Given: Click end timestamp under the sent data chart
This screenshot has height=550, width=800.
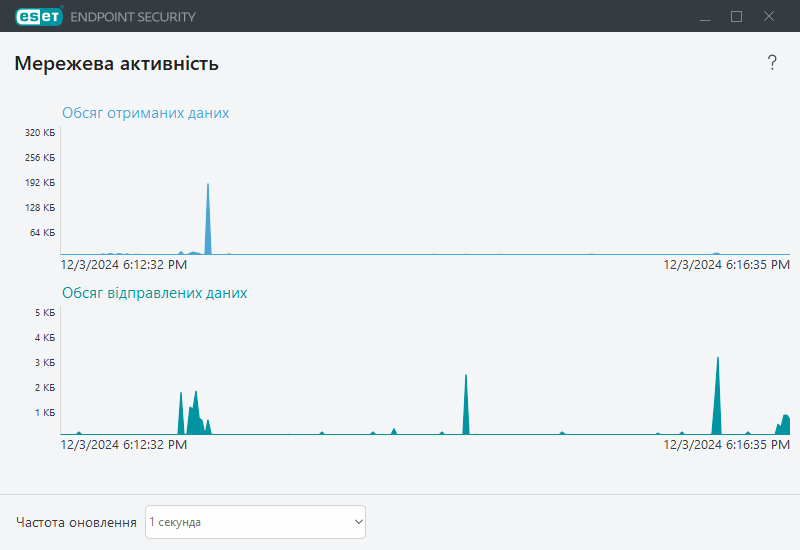Looking at the screenshot, I should [727, 445].
